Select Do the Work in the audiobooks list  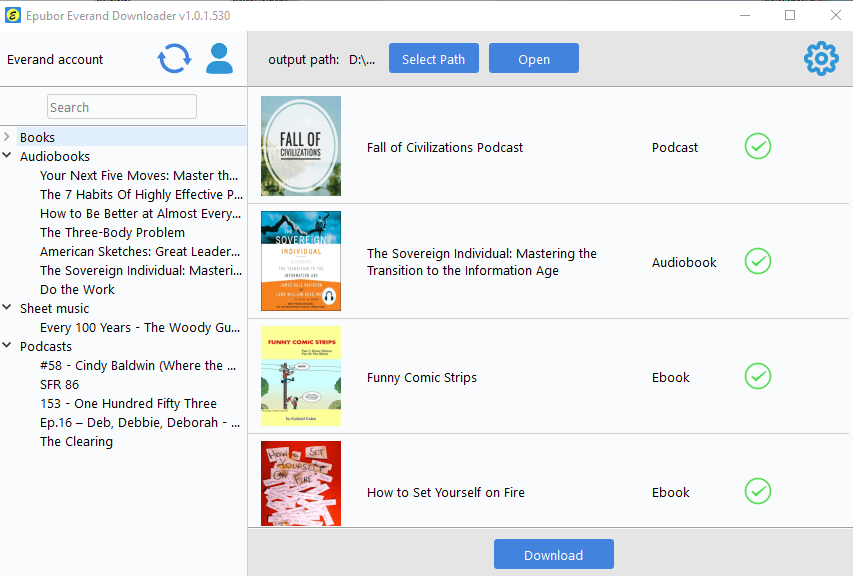(77, 289)
